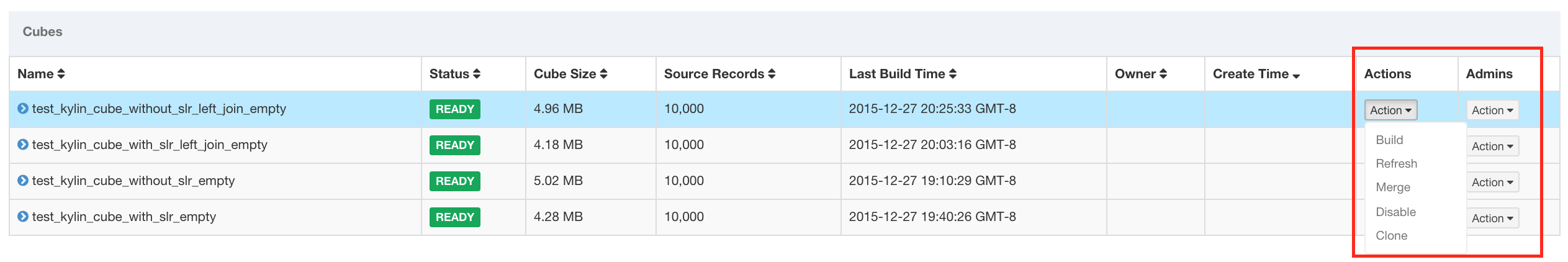Click Clone in the Action menu

pyautogui.click(x=1391, y=236)
